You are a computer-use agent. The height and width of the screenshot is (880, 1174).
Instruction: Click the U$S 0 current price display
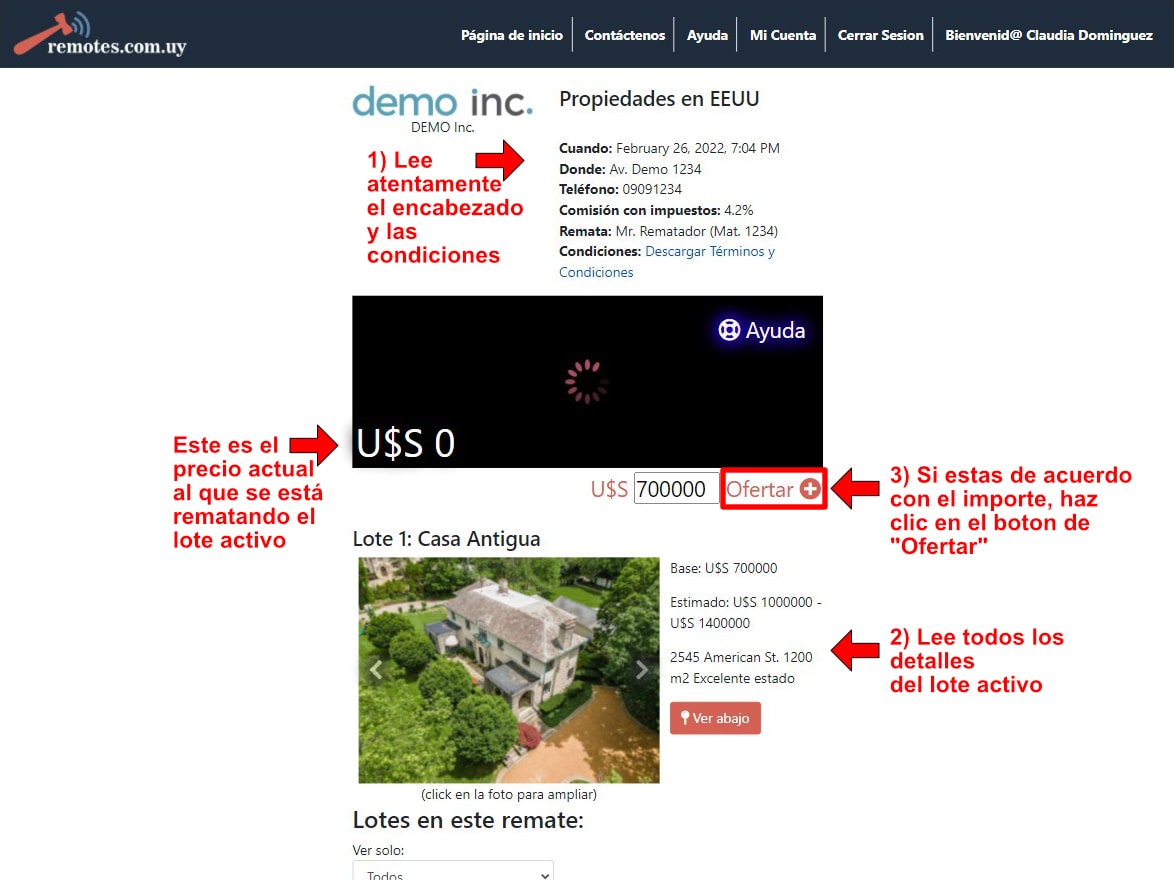coord(405,443)
